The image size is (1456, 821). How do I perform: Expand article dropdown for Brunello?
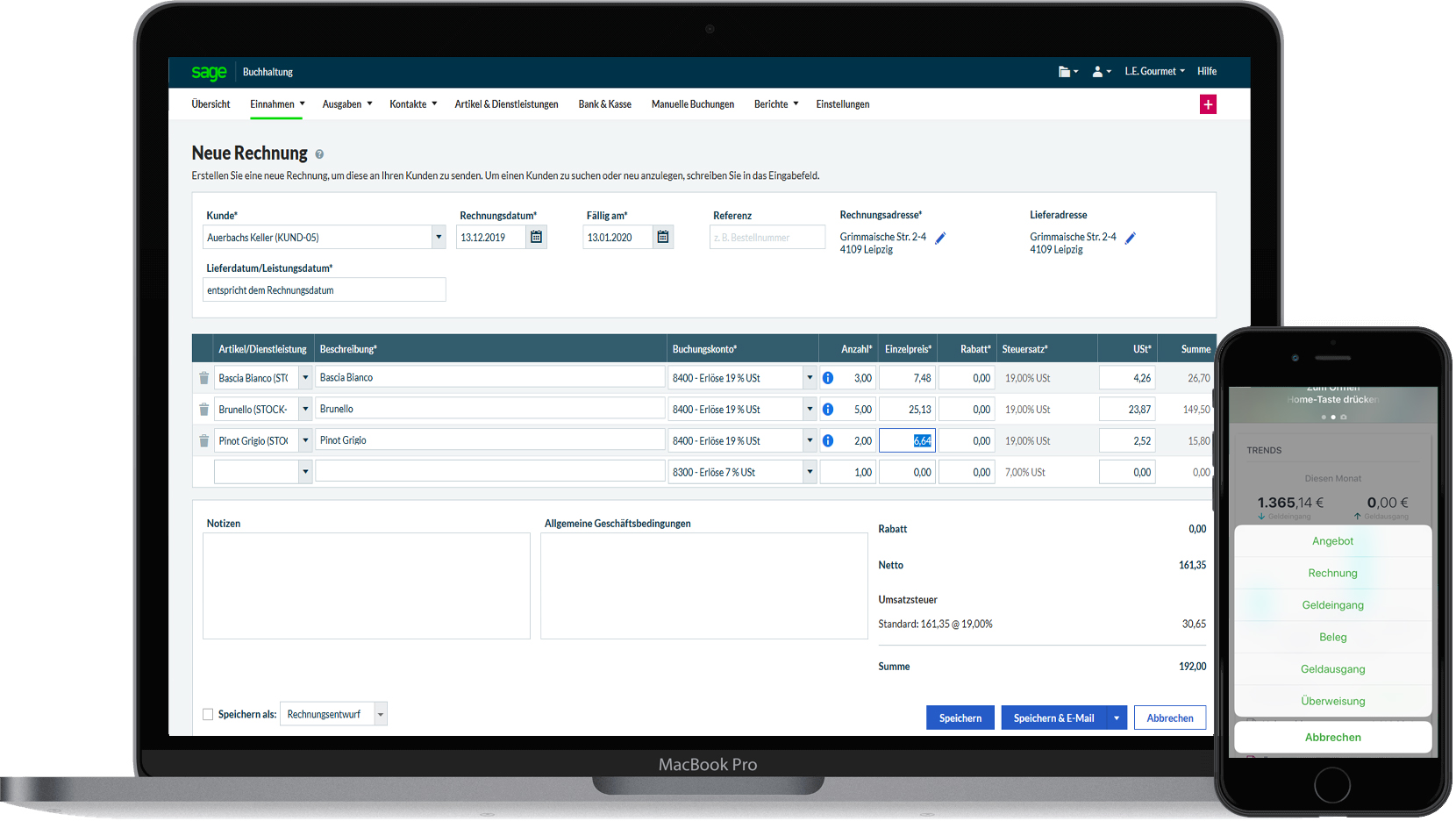pyautogui.click(x=305, y=410)
